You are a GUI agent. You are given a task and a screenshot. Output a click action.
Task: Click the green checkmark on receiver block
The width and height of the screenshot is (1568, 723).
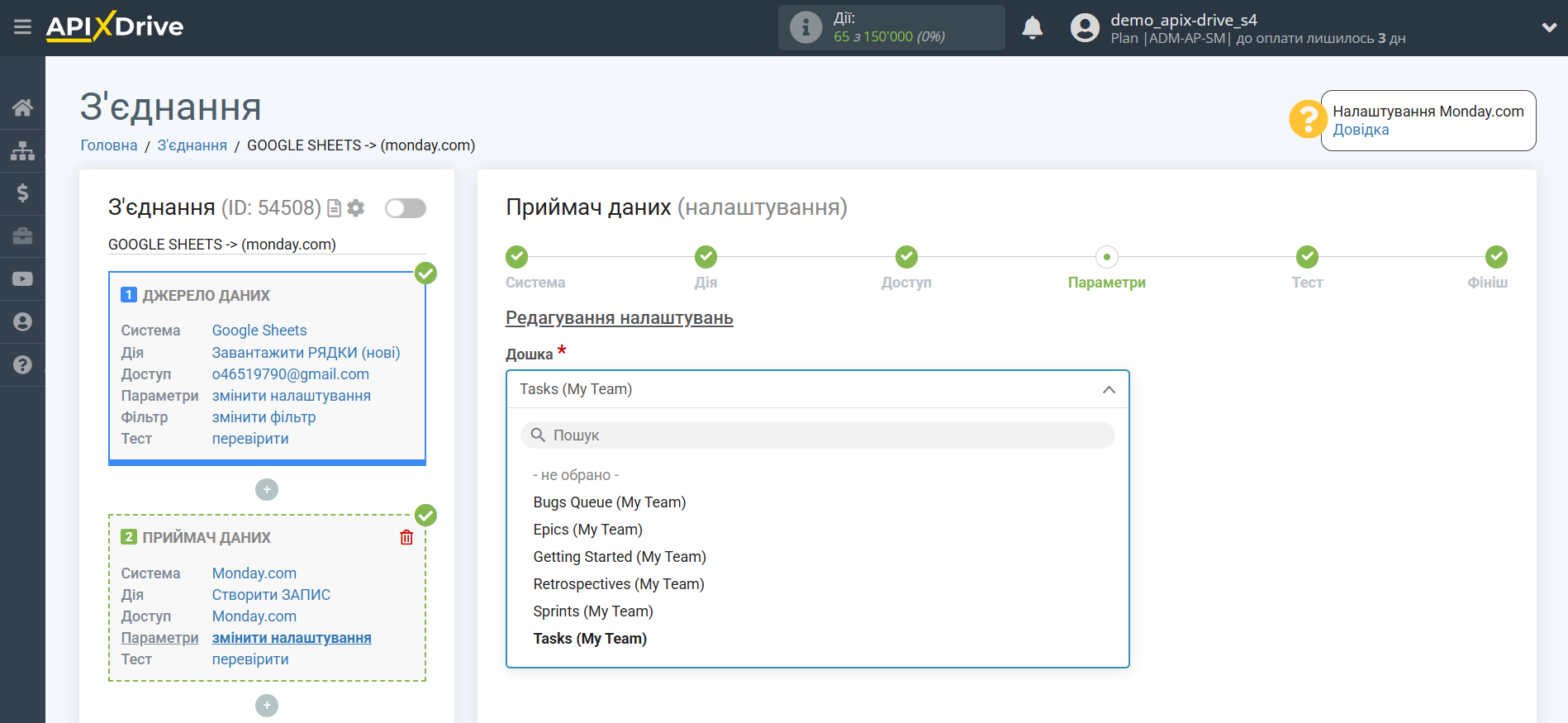(x=425, y=516)
